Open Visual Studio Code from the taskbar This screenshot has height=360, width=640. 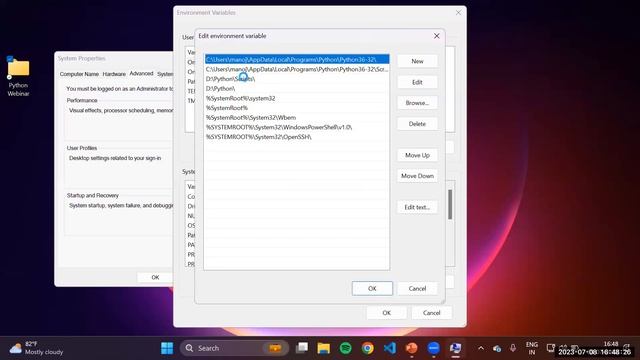click(390, 348)
